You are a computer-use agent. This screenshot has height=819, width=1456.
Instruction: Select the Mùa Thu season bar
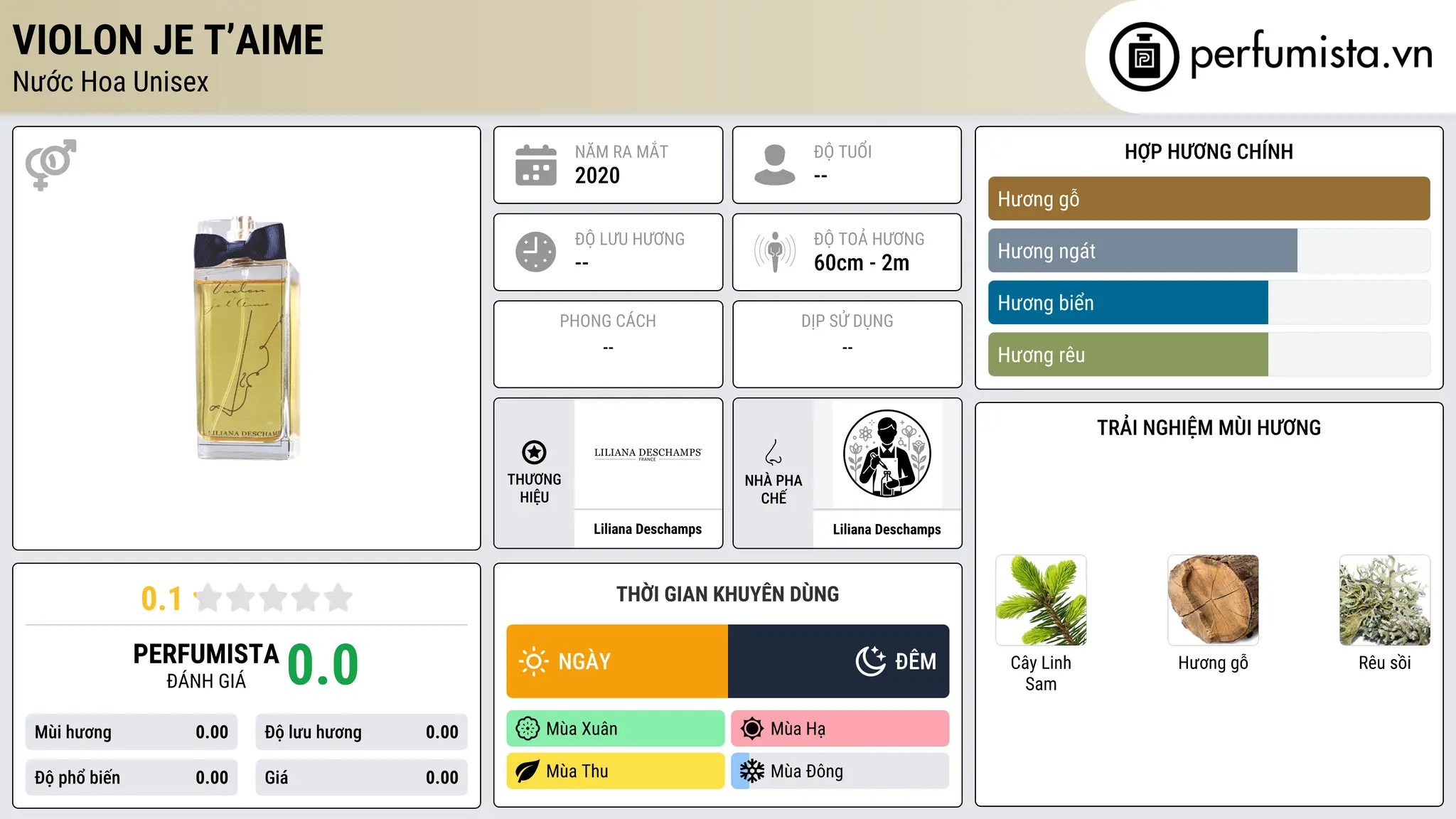click(616, 771)
